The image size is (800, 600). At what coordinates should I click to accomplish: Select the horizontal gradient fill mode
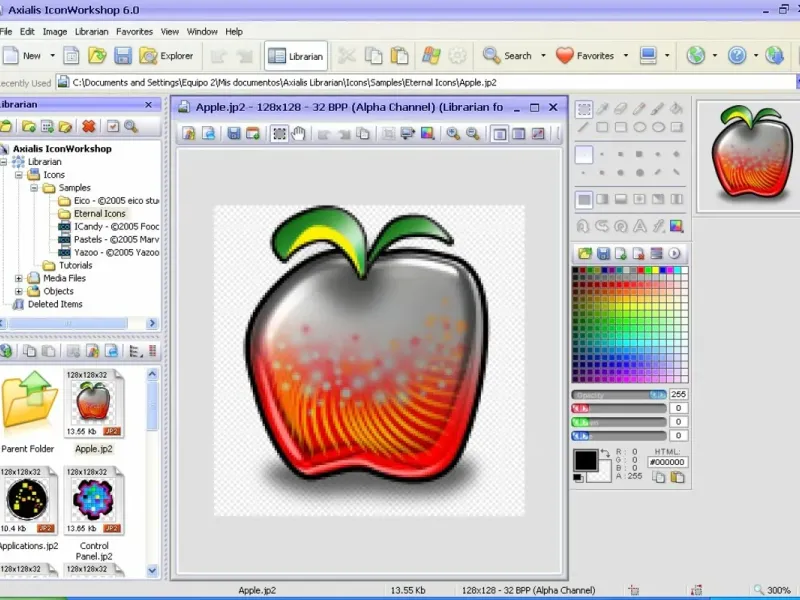click(603, 199)
